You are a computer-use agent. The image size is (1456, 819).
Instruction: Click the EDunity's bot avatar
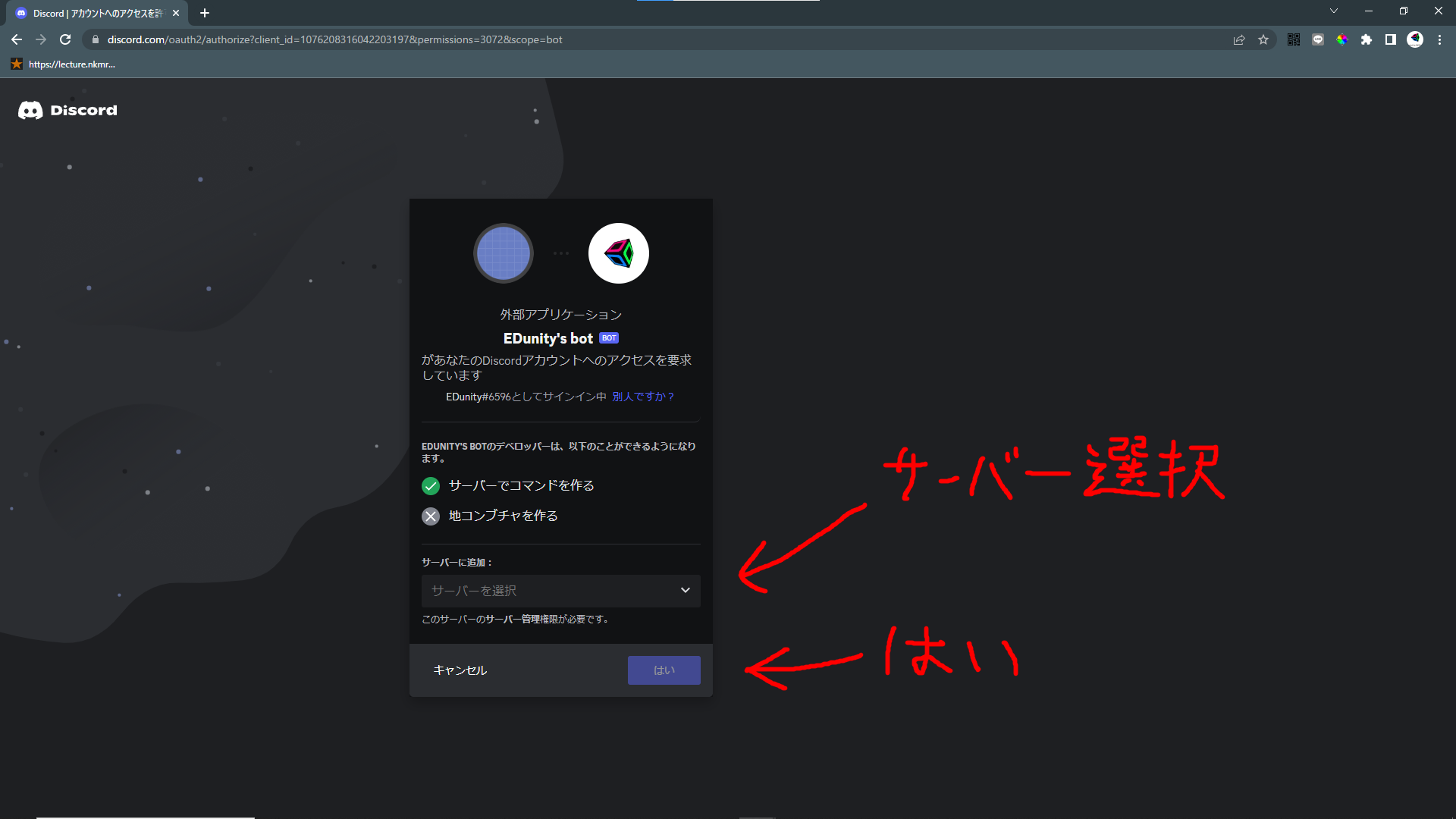(618, 253)
